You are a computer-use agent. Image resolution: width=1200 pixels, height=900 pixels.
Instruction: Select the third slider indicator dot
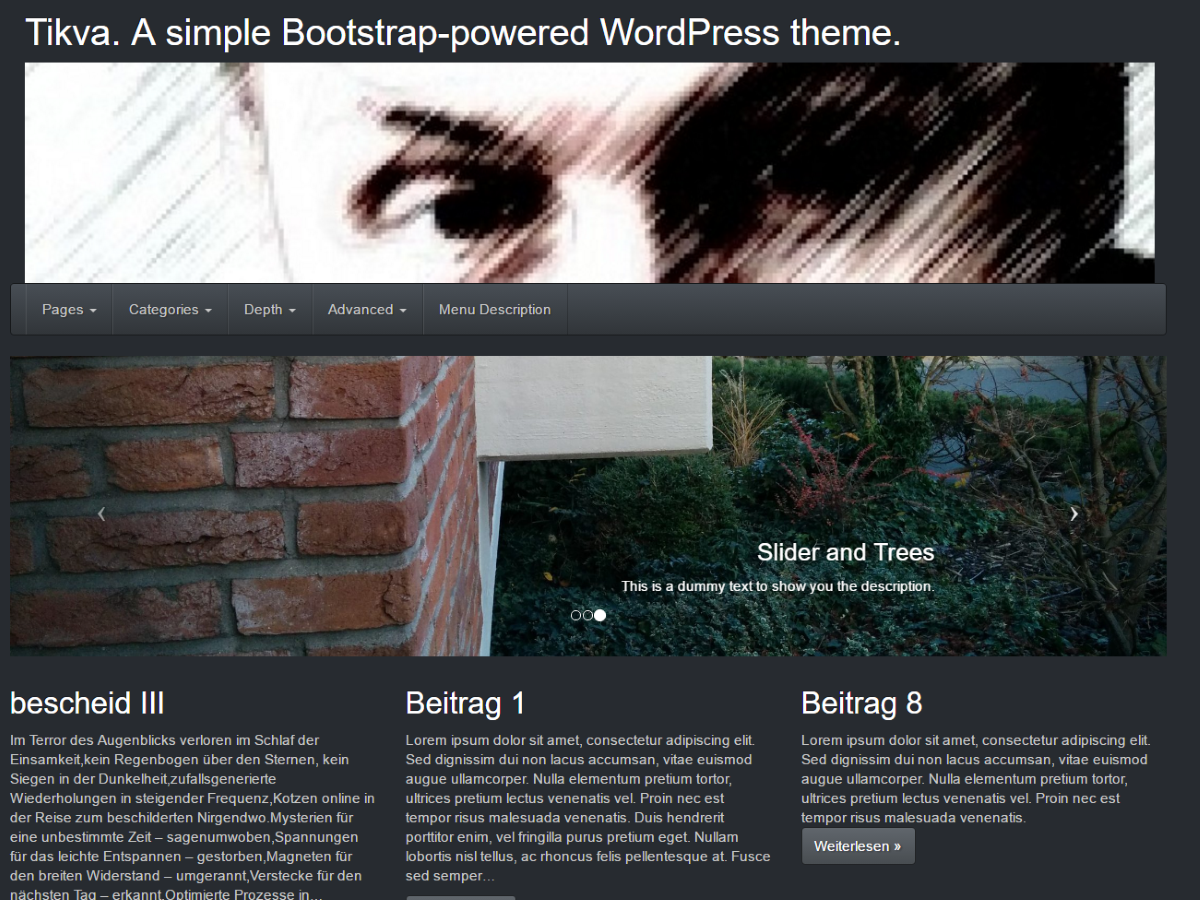click(x=601, y=615)
